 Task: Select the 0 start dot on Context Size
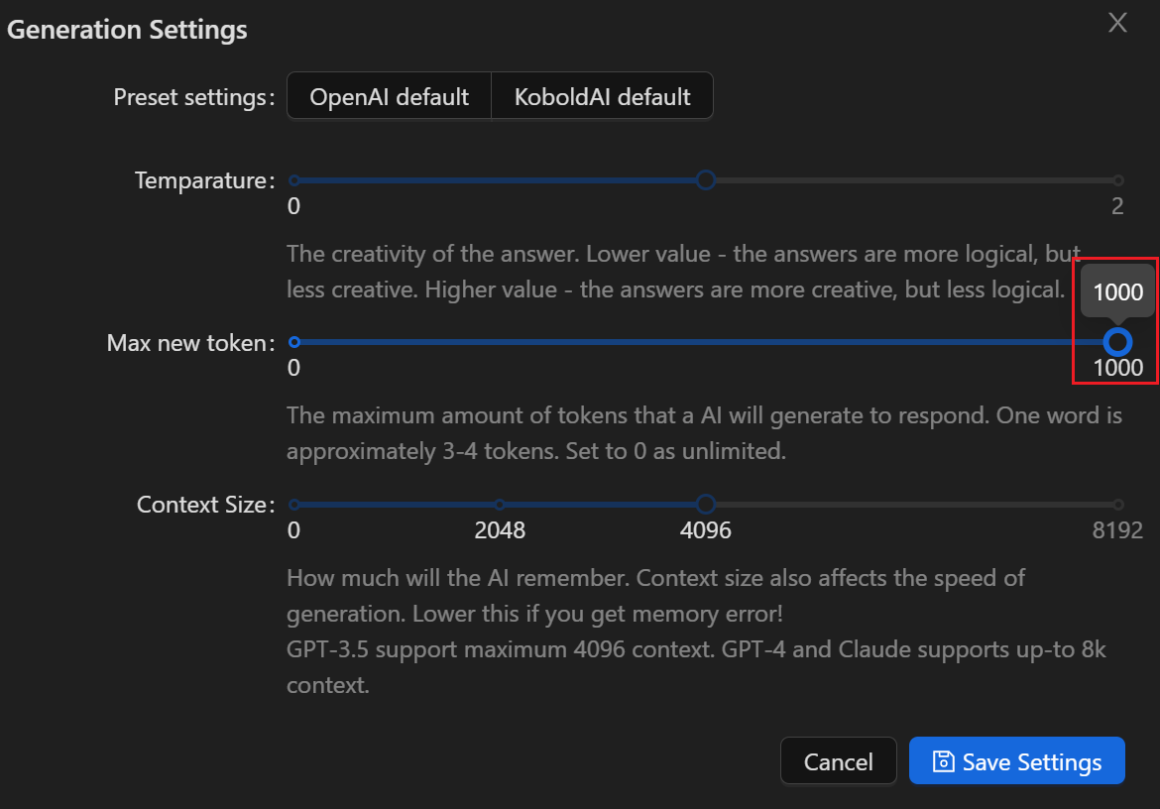294,505
